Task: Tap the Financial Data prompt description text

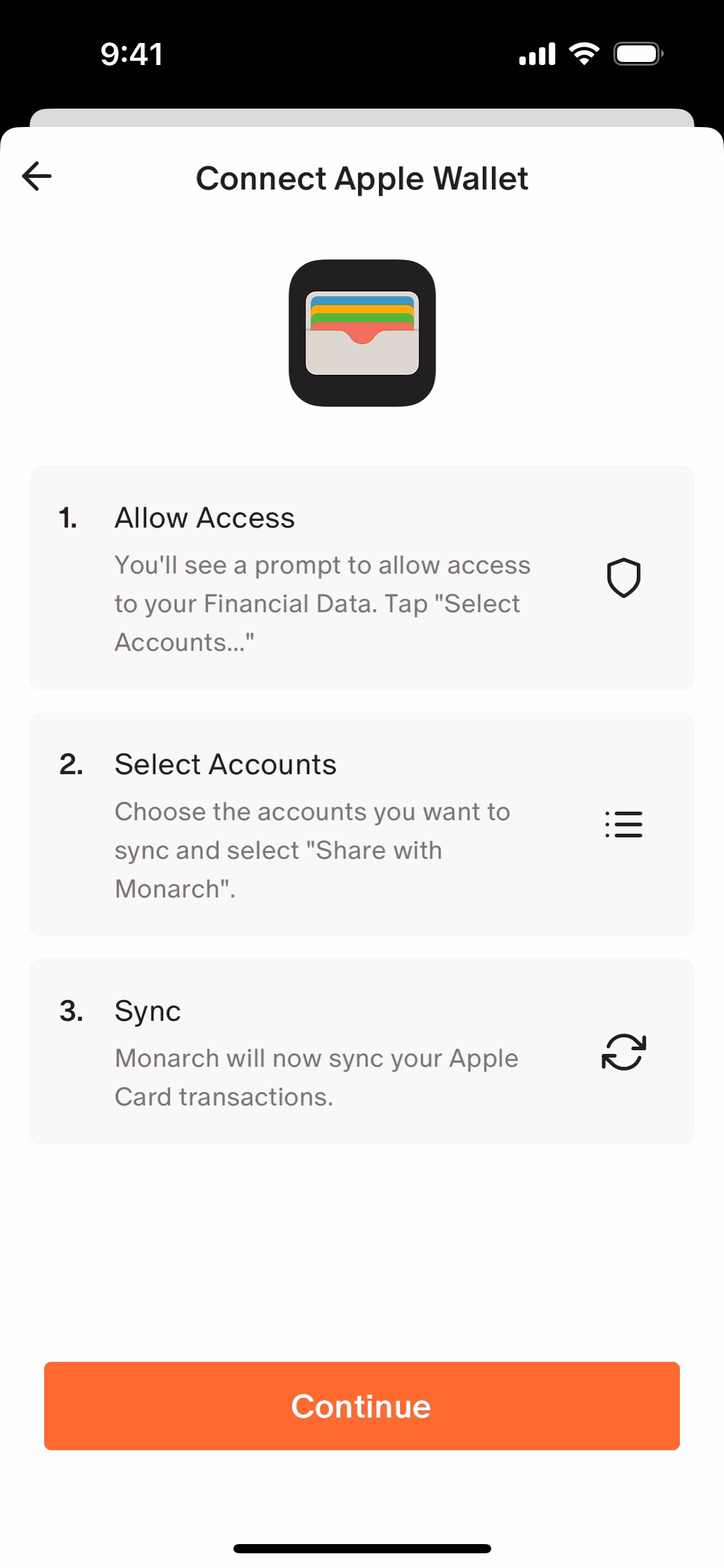Action: [322, 604]
